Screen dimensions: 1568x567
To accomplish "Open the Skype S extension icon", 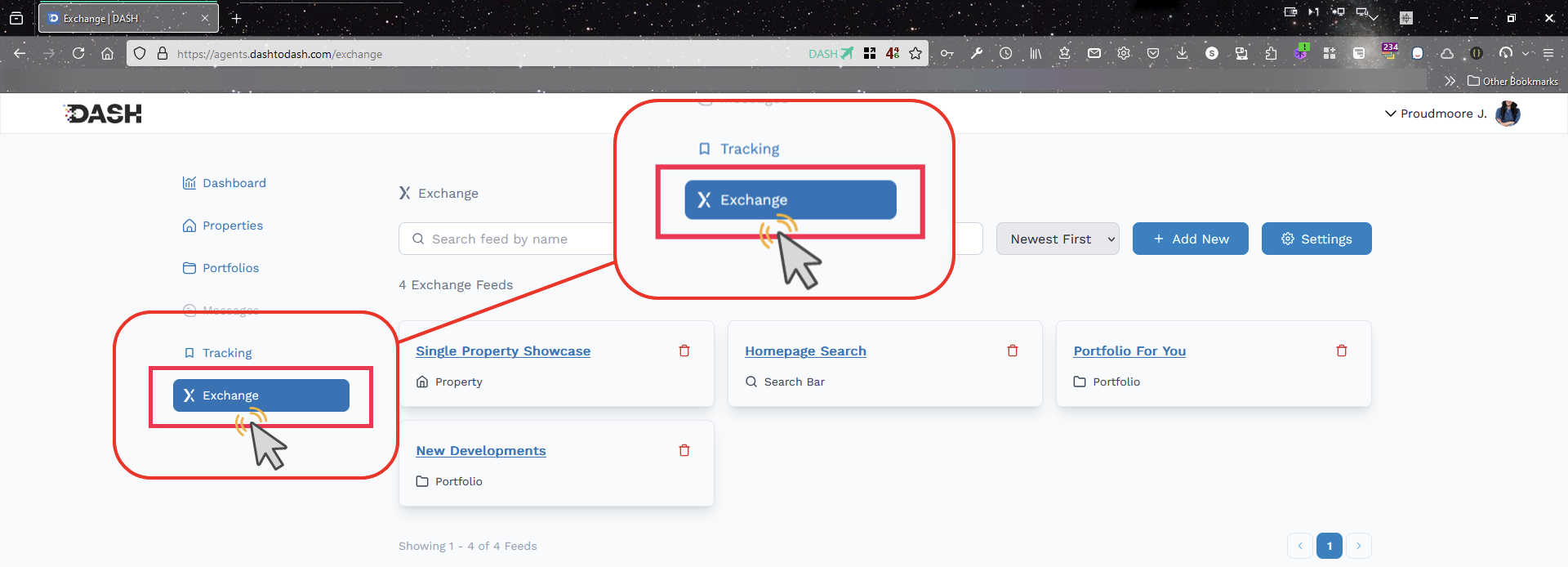I will pyautogui.click(x=1212, y=53).
